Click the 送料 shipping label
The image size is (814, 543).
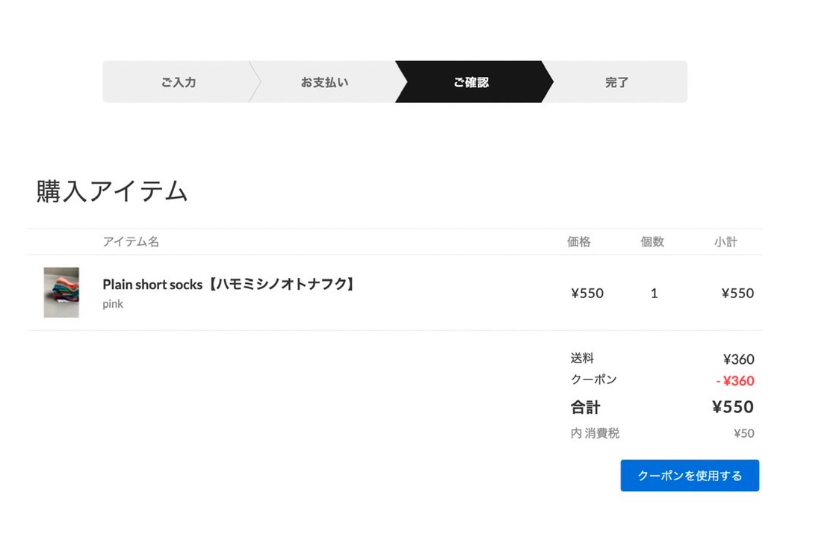582,358
